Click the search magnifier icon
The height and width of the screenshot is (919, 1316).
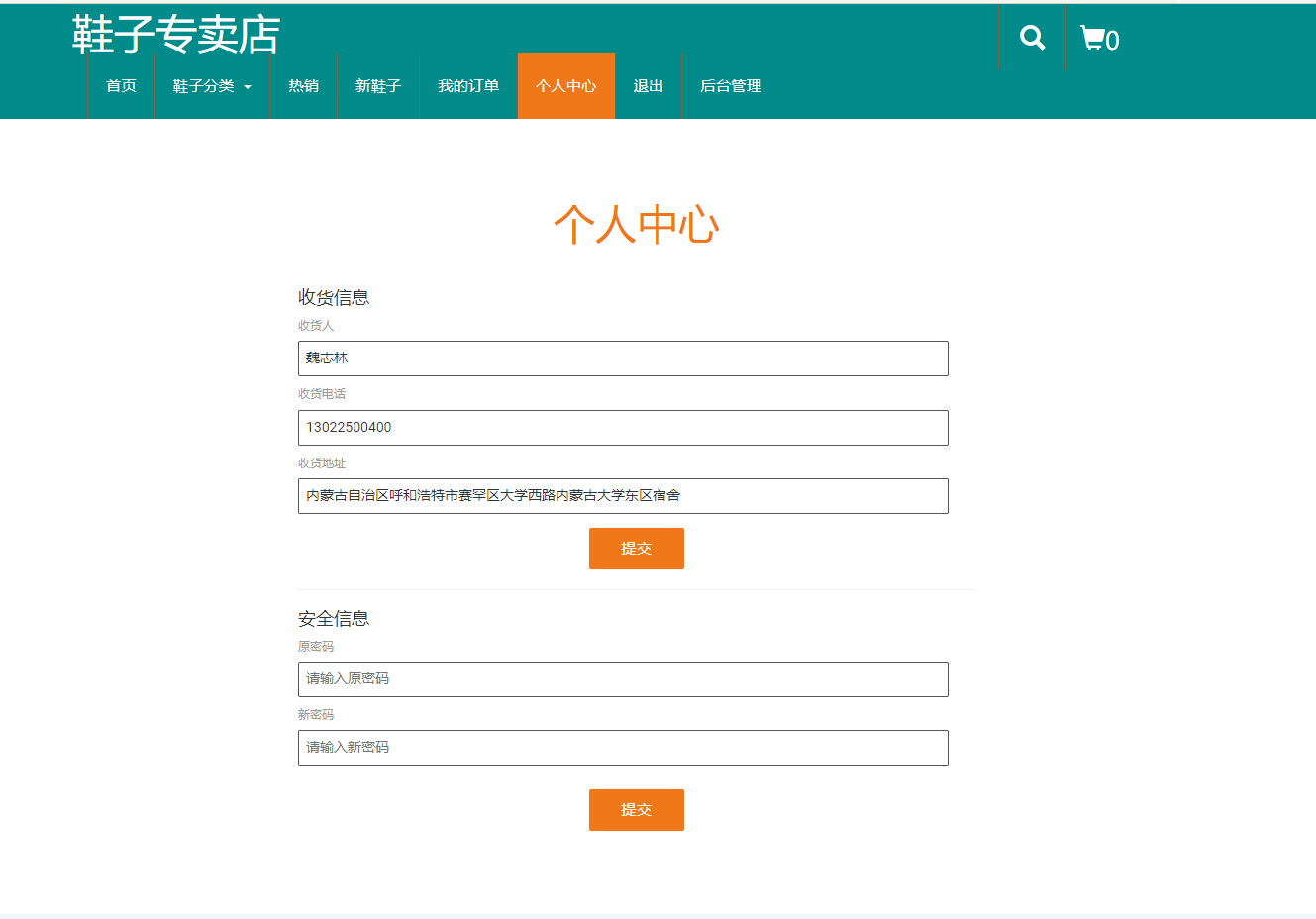(x=1032, y=36)
